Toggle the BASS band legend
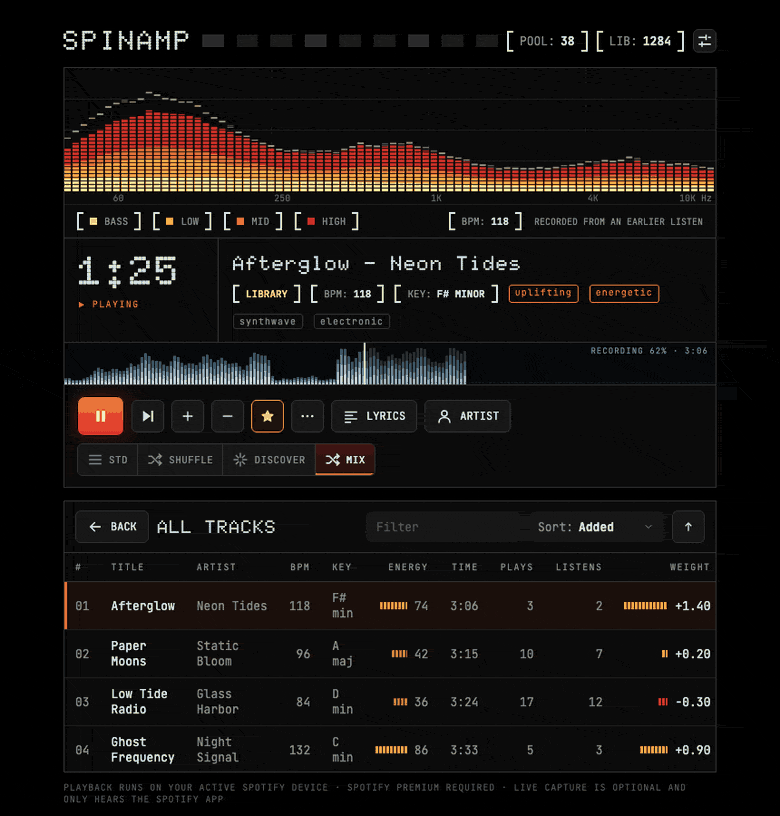 click(x=109, y=221)
